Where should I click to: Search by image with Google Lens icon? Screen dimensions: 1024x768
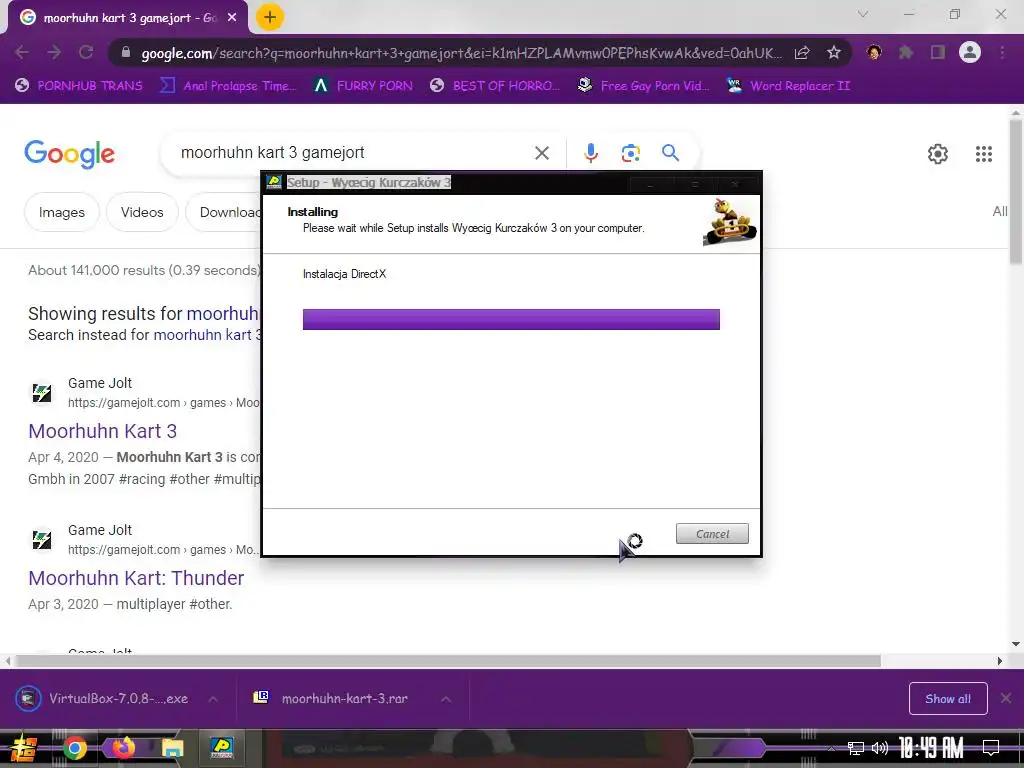(x=630, y=153)
